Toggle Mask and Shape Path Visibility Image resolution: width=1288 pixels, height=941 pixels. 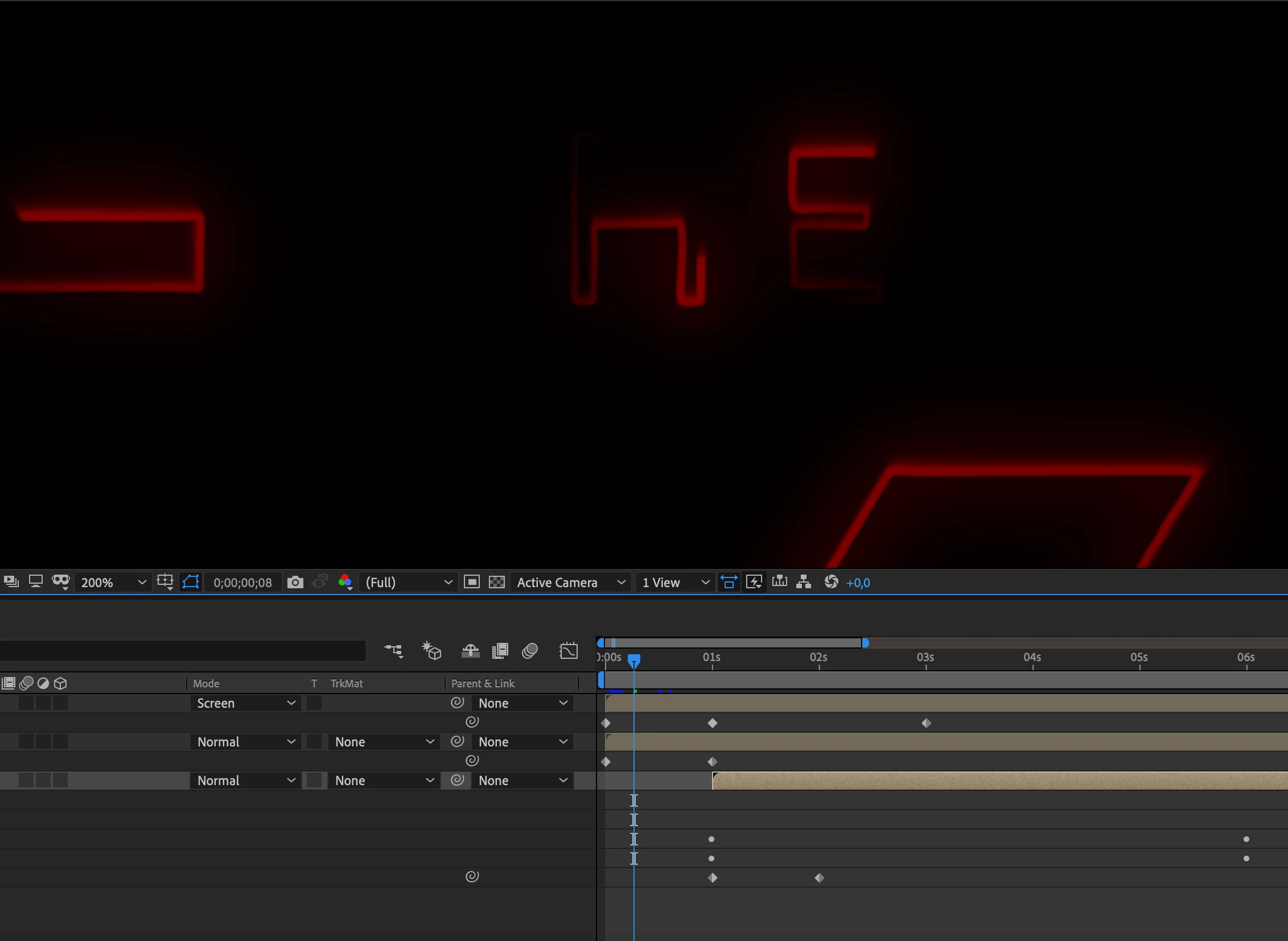point(190,582)
